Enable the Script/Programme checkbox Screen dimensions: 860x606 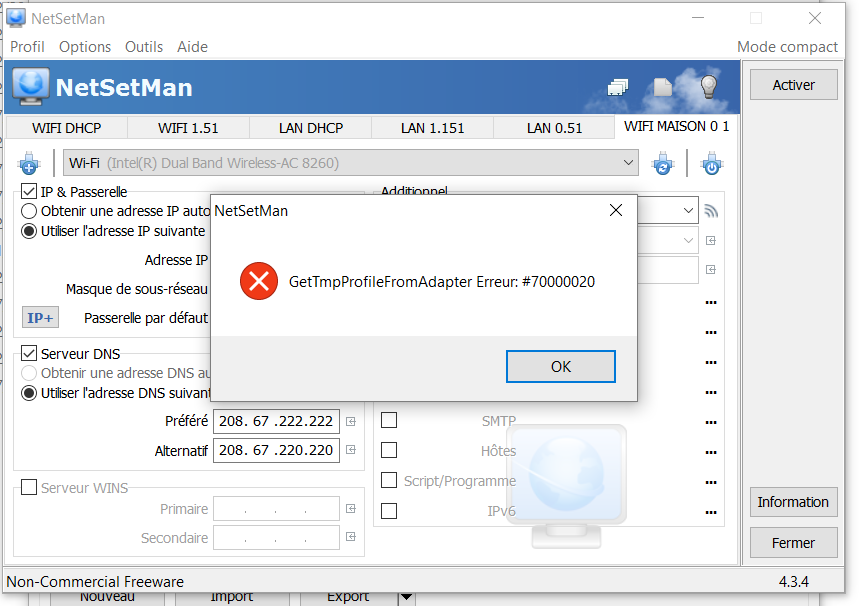[389, 480]
